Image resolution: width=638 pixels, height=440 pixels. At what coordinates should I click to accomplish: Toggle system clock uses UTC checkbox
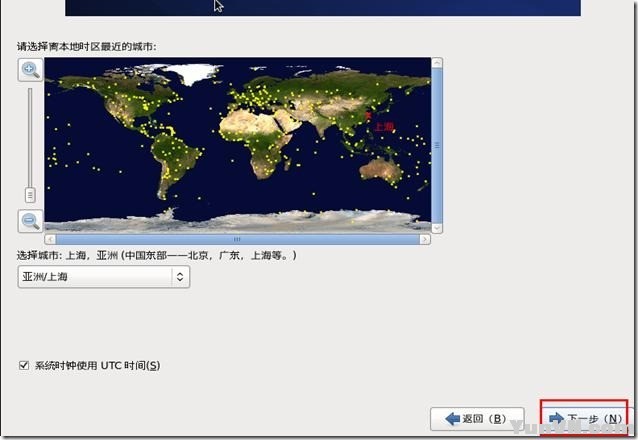pyautogui.click(x=24, y=365)
